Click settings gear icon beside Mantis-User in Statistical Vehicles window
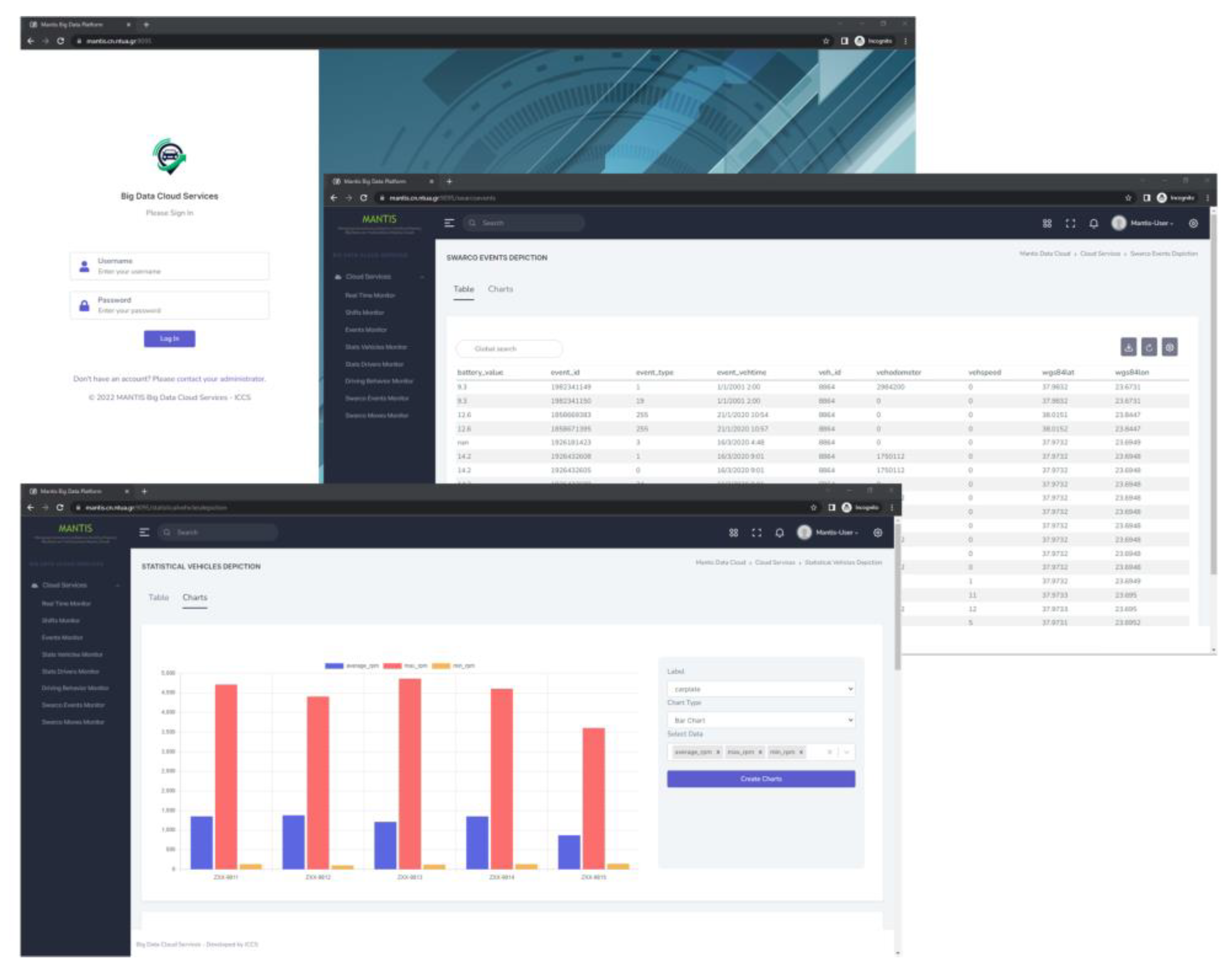 click(878, 533)
